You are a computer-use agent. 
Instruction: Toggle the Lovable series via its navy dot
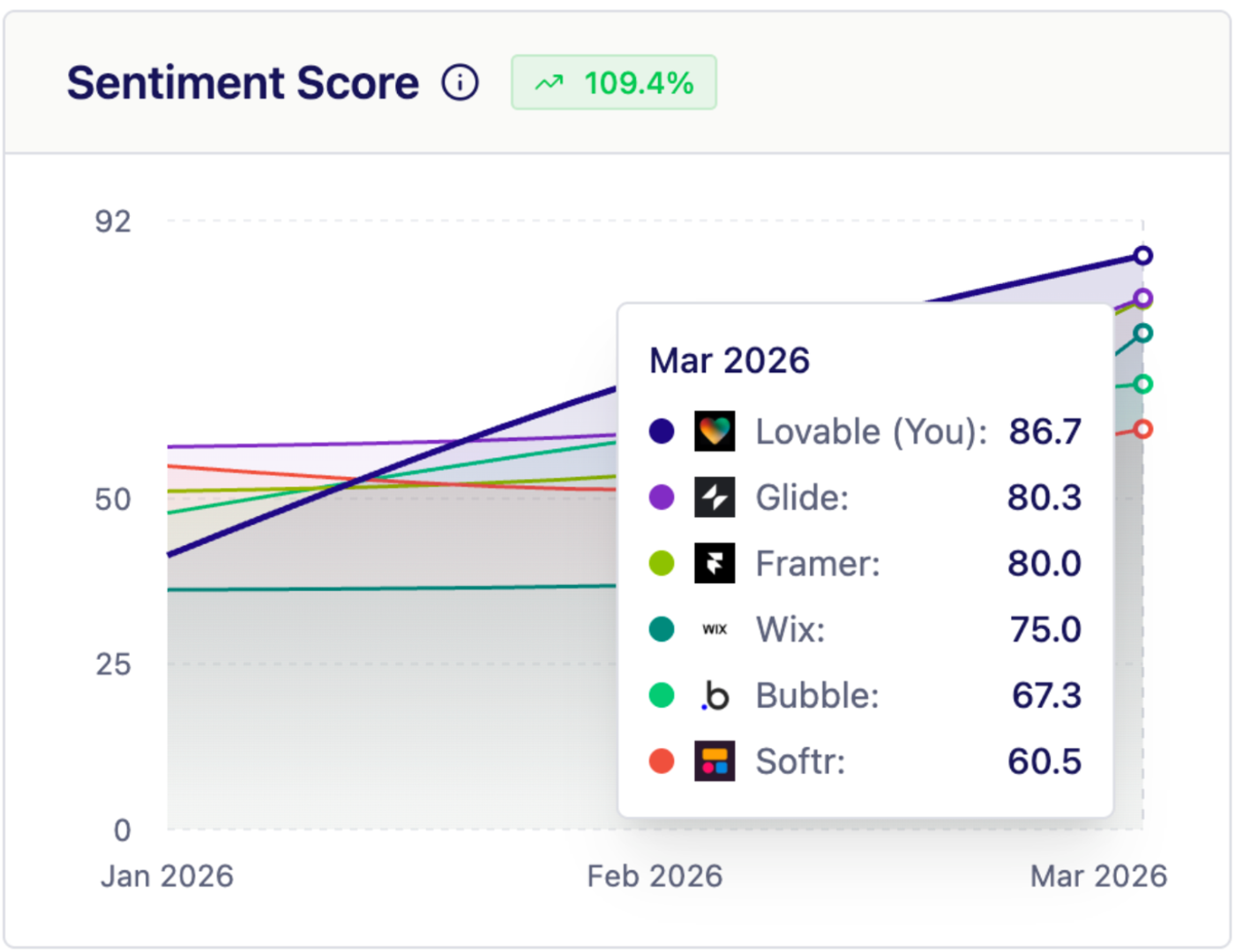pyautogui.click(x=662, y=431)
